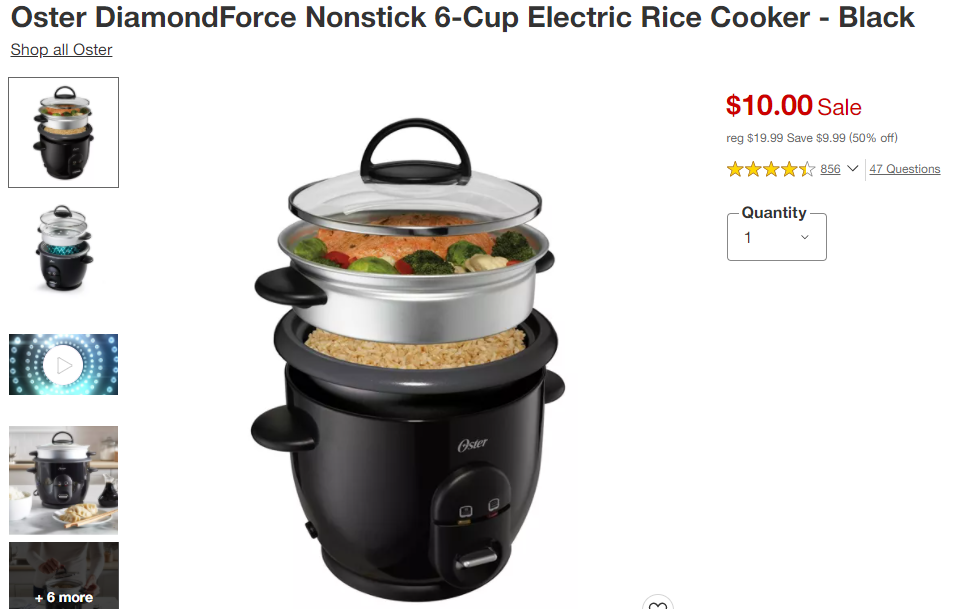961x609 pixels.
Task: Play the product video thumbnail
Action: (64, 365)
